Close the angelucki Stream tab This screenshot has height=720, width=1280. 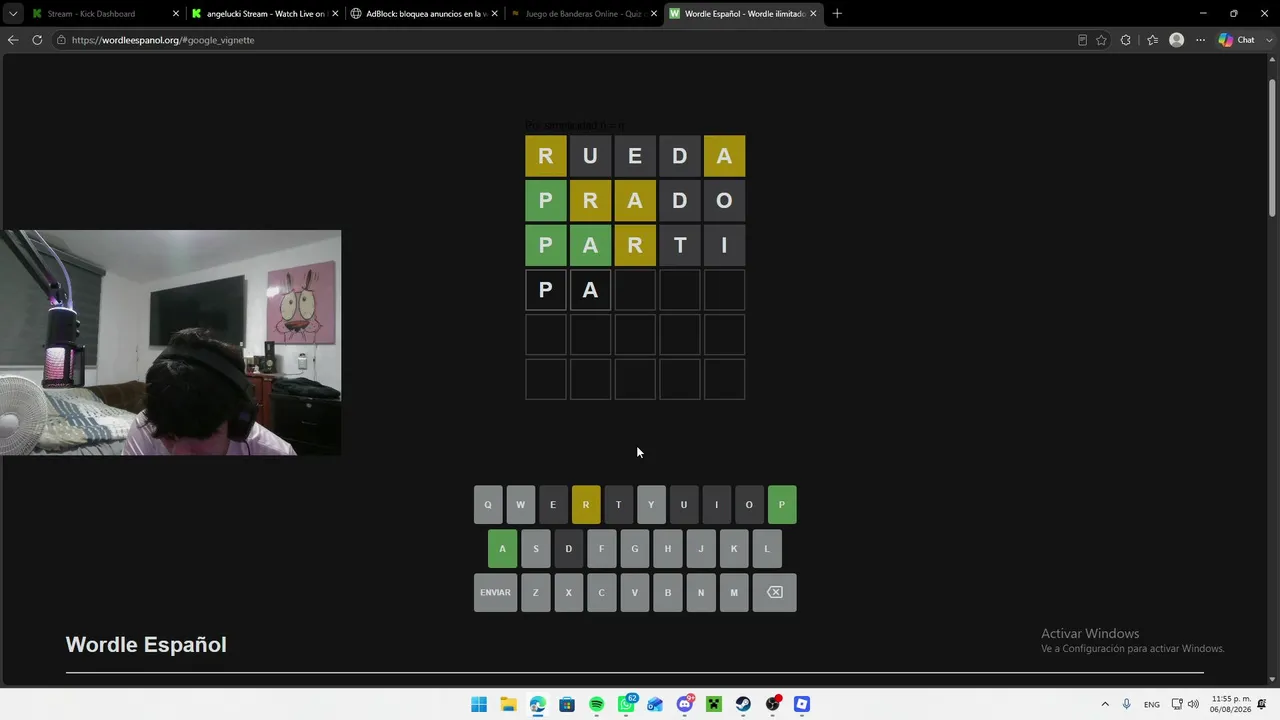point(335,14)
